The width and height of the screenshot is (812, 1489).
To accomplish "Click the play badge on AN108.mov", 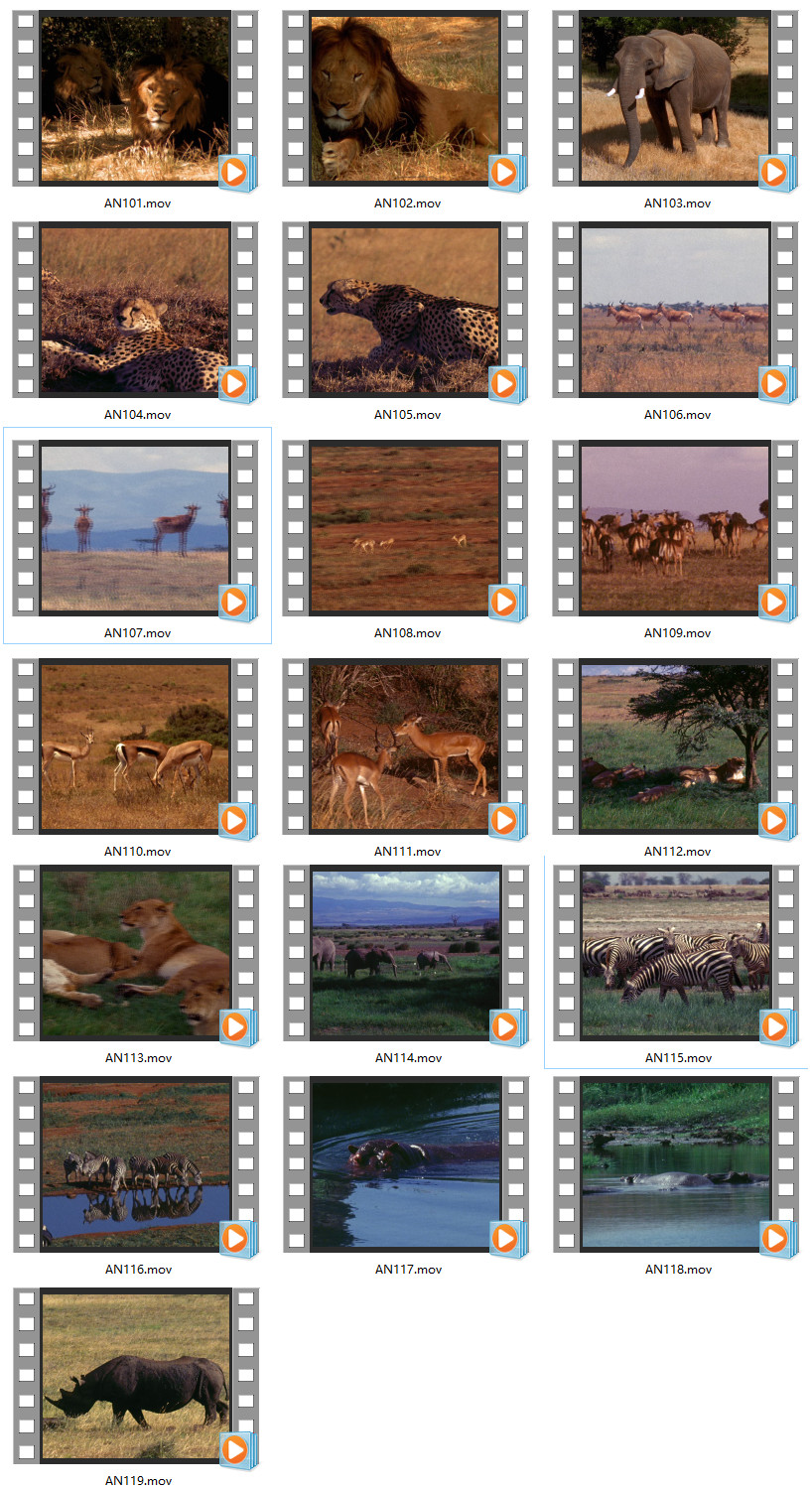I will click(505, 603).
